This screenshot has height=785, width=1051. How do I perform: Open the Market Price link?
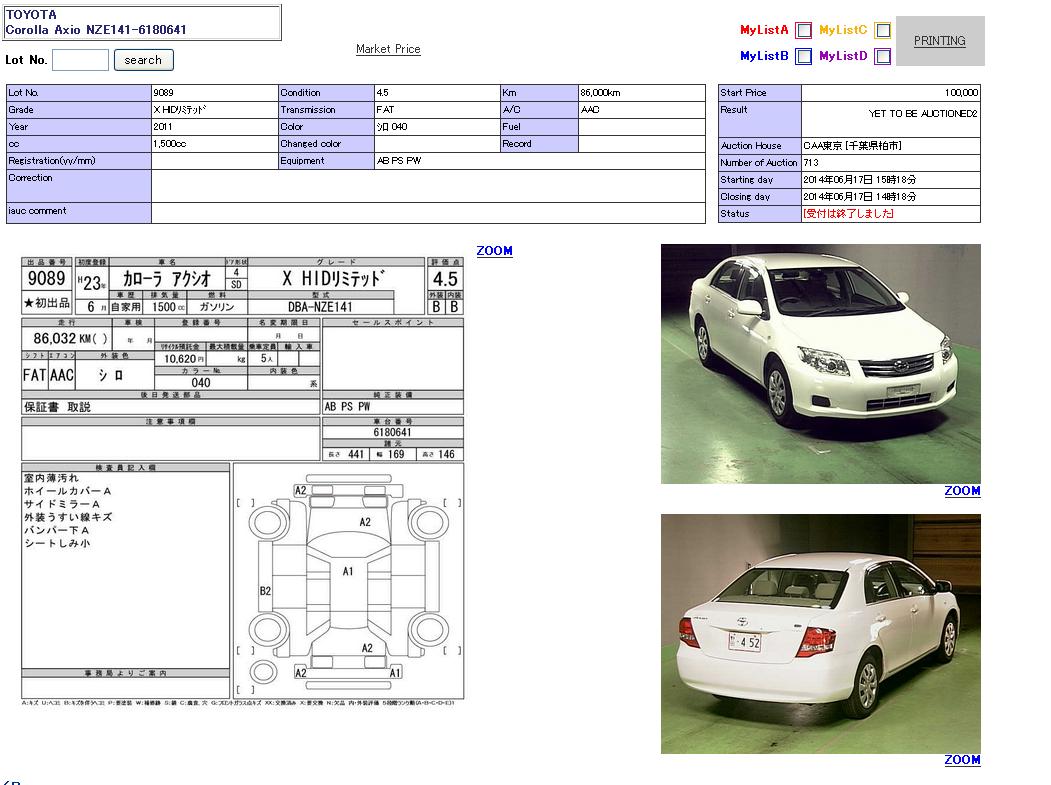[x=388, y=49]
